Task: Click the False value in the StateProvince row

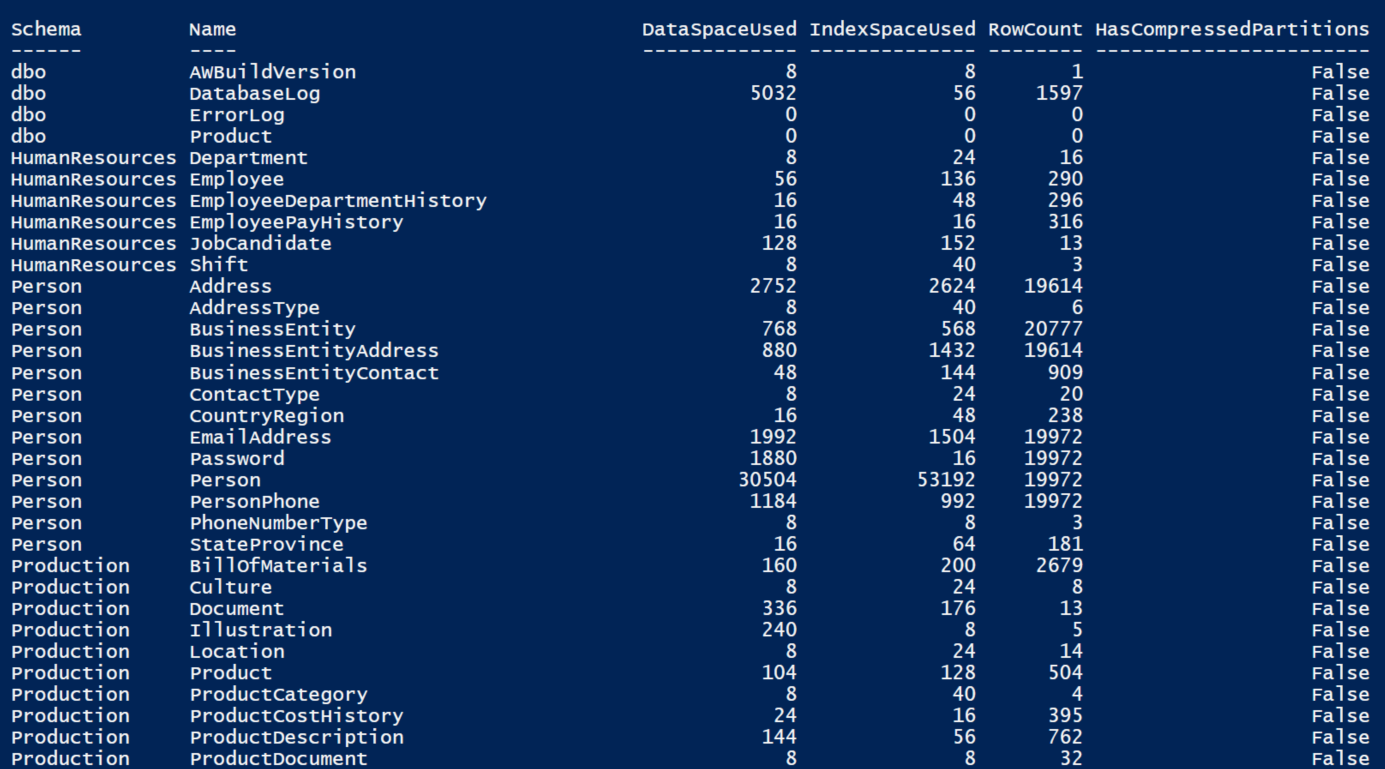Action: [1340, 545]
